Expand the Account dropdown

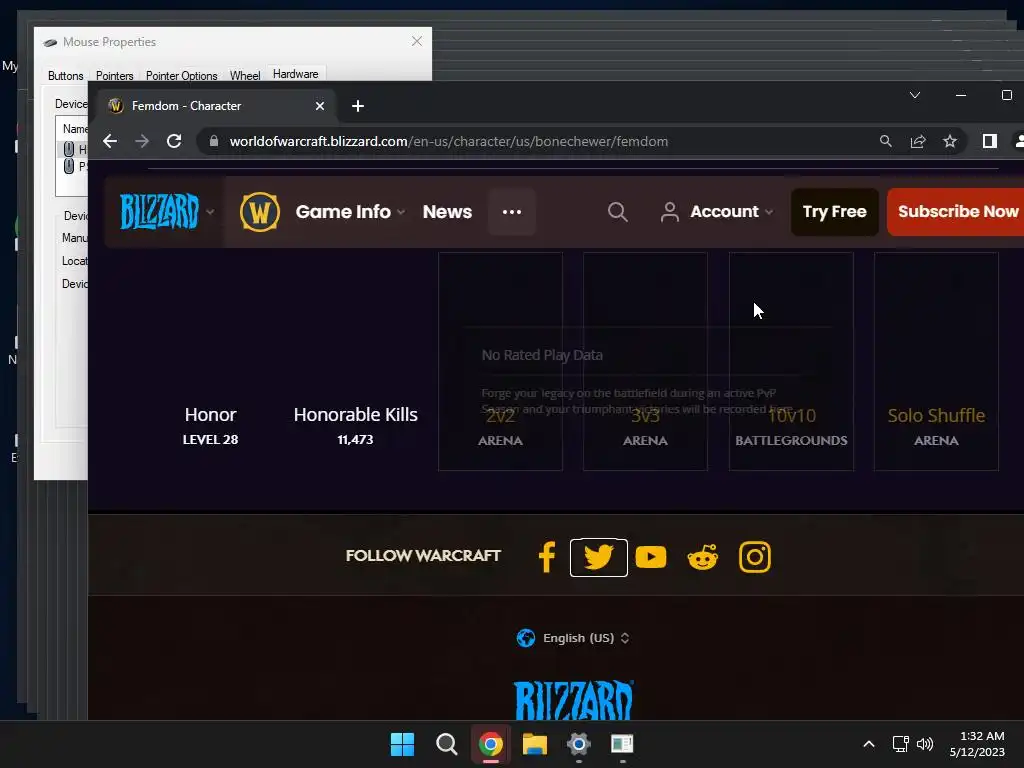tap(717, 212)
